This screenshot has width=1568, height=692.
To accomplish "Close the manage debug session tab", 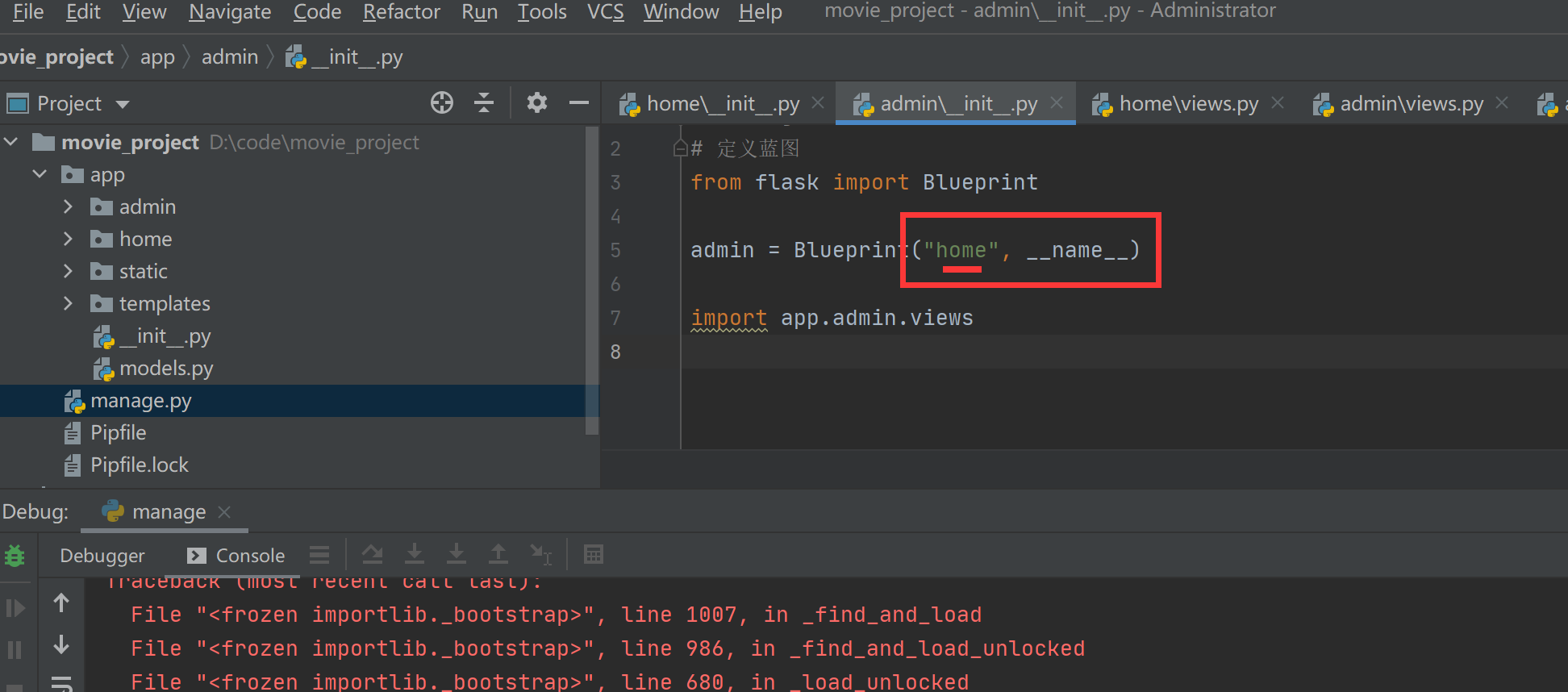I will pyautogui.click(x=224, y=512).
